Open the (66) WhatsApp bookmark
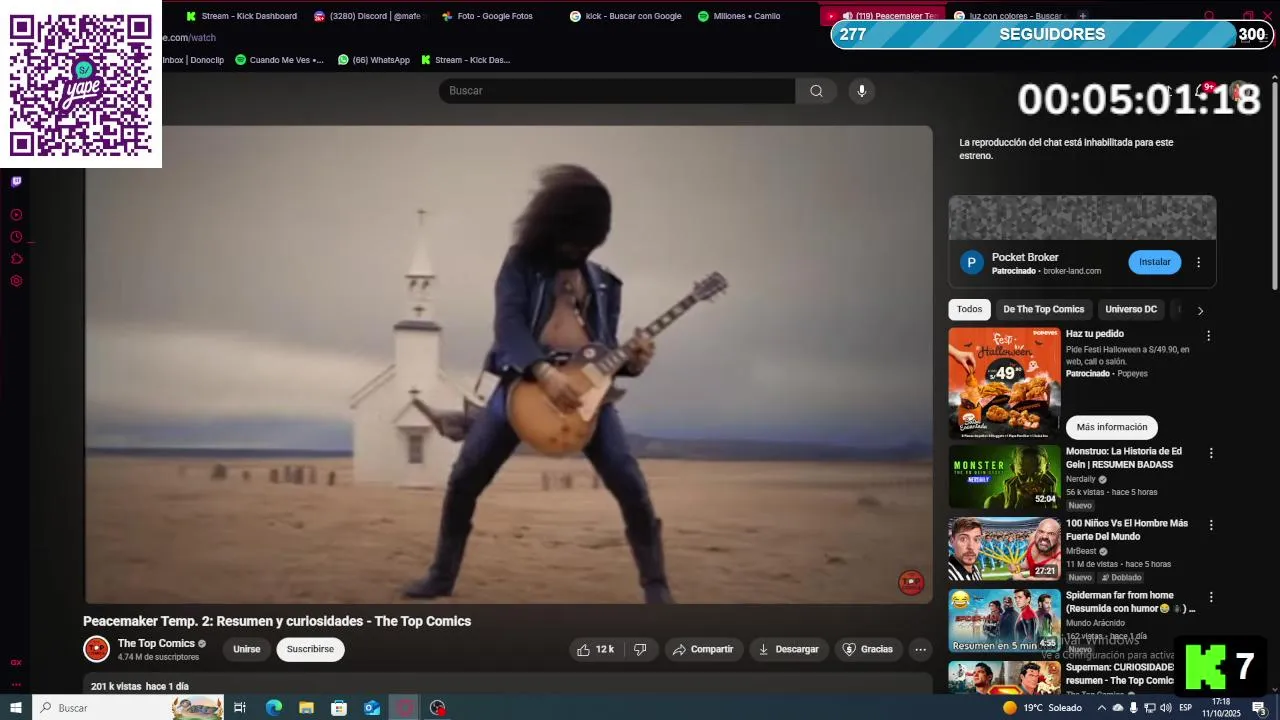The image size is (1280, 720). (x=374, y=60)
